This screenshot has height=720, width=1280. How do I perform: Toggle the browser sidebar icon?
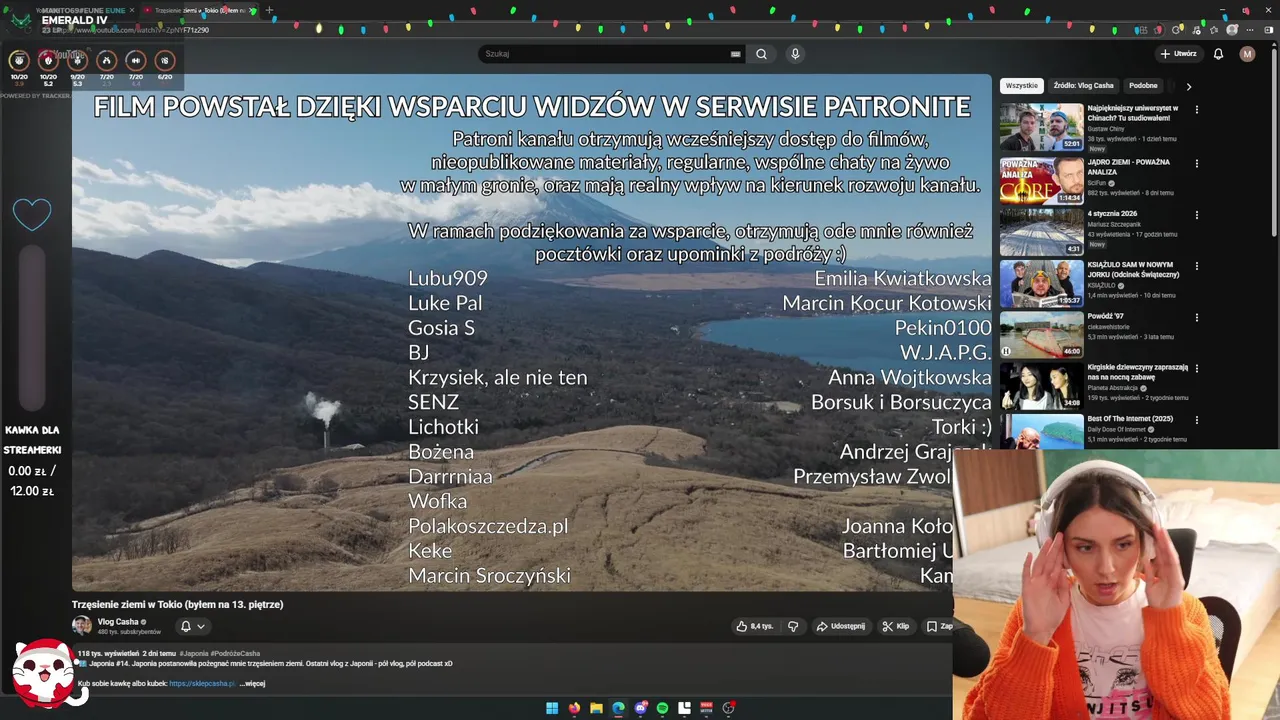point(1269,30)
